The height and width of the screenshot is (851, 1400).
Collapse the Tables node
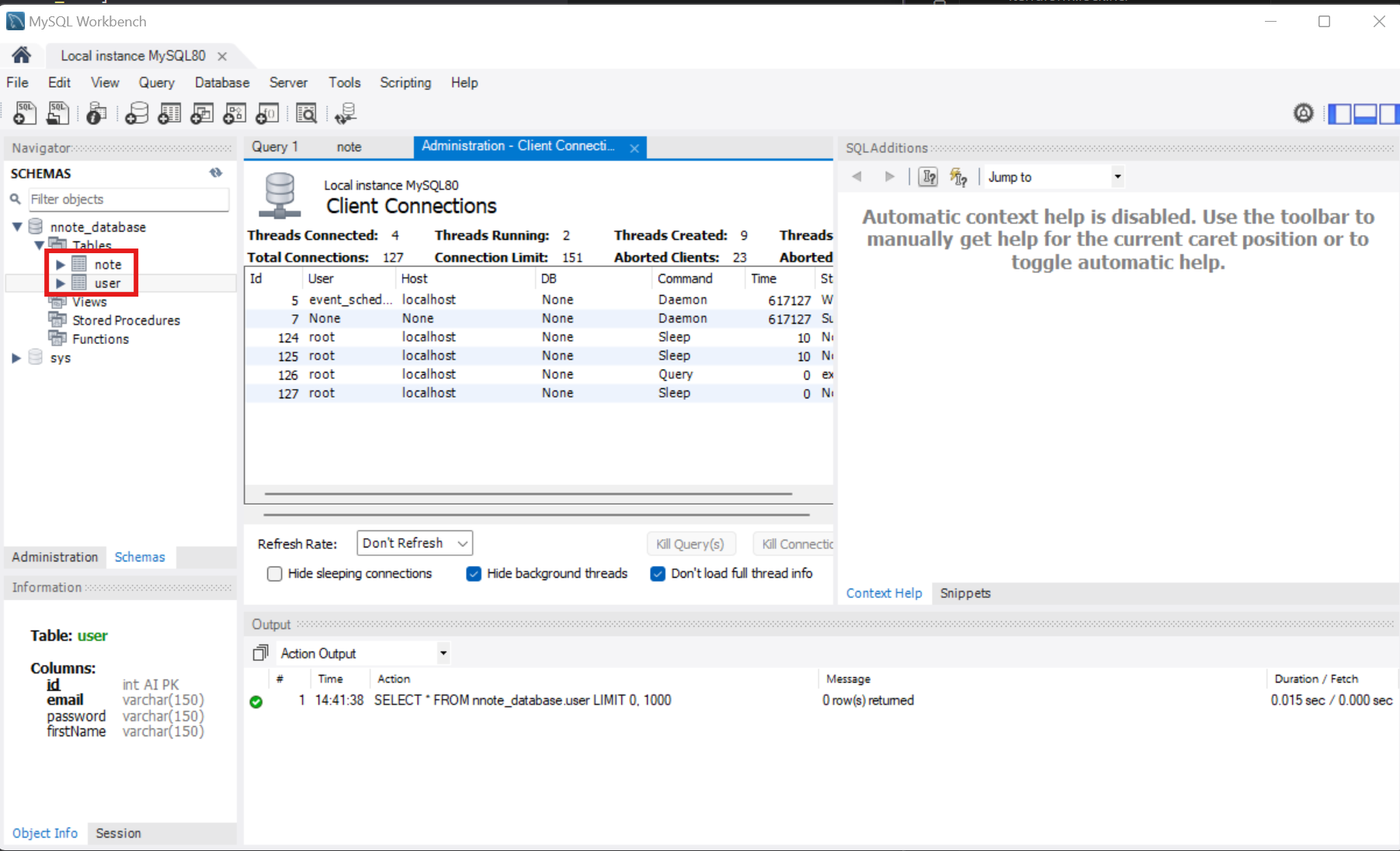point(40,245)
